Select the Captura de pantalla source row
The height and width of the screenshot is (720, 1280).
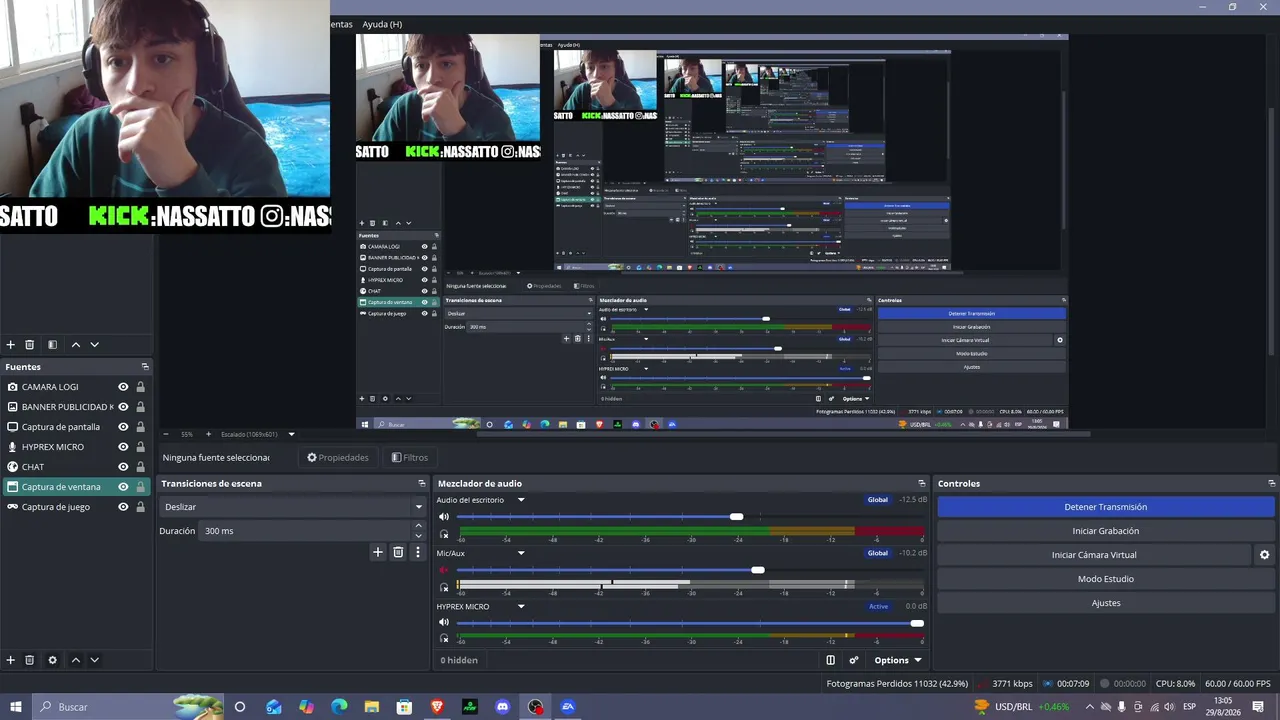point(76,427)
